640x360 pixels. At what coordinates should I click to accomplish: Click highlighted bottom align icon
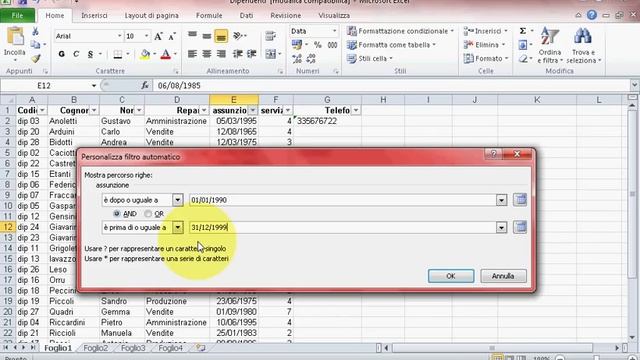point(221,36)
